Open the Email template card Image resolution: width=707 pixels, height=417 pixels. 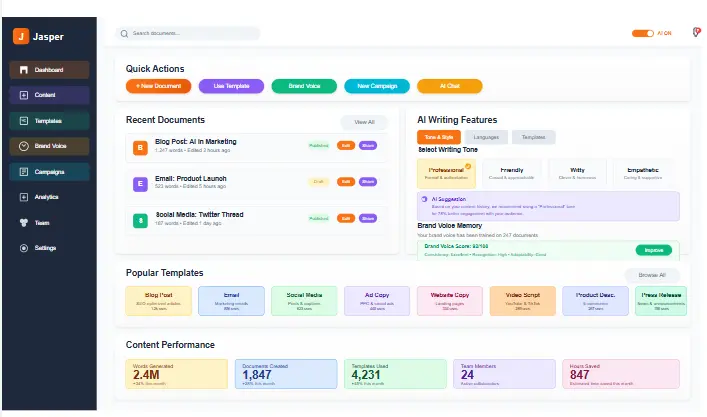(x=231, y=301)
